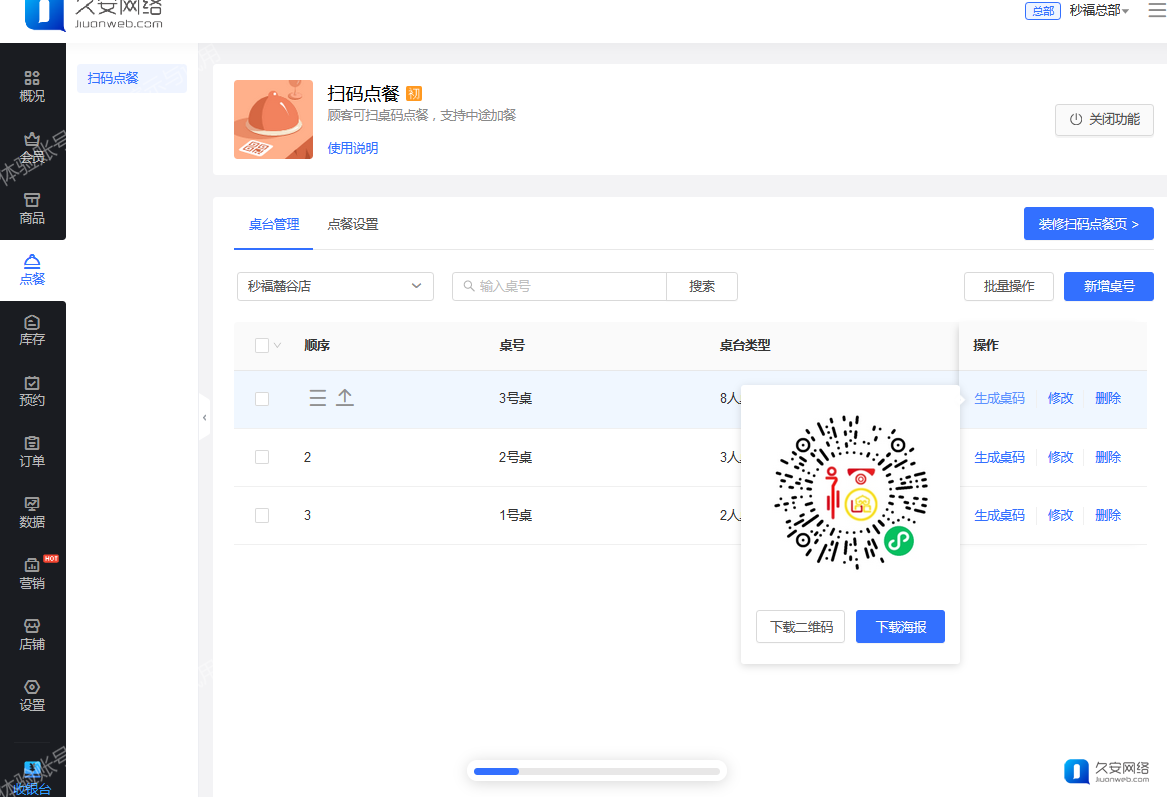This screenshot has width=1167, height=797.
Task: Click the 初 badge next to 扫码点餐 title
Action: point(414,94)
